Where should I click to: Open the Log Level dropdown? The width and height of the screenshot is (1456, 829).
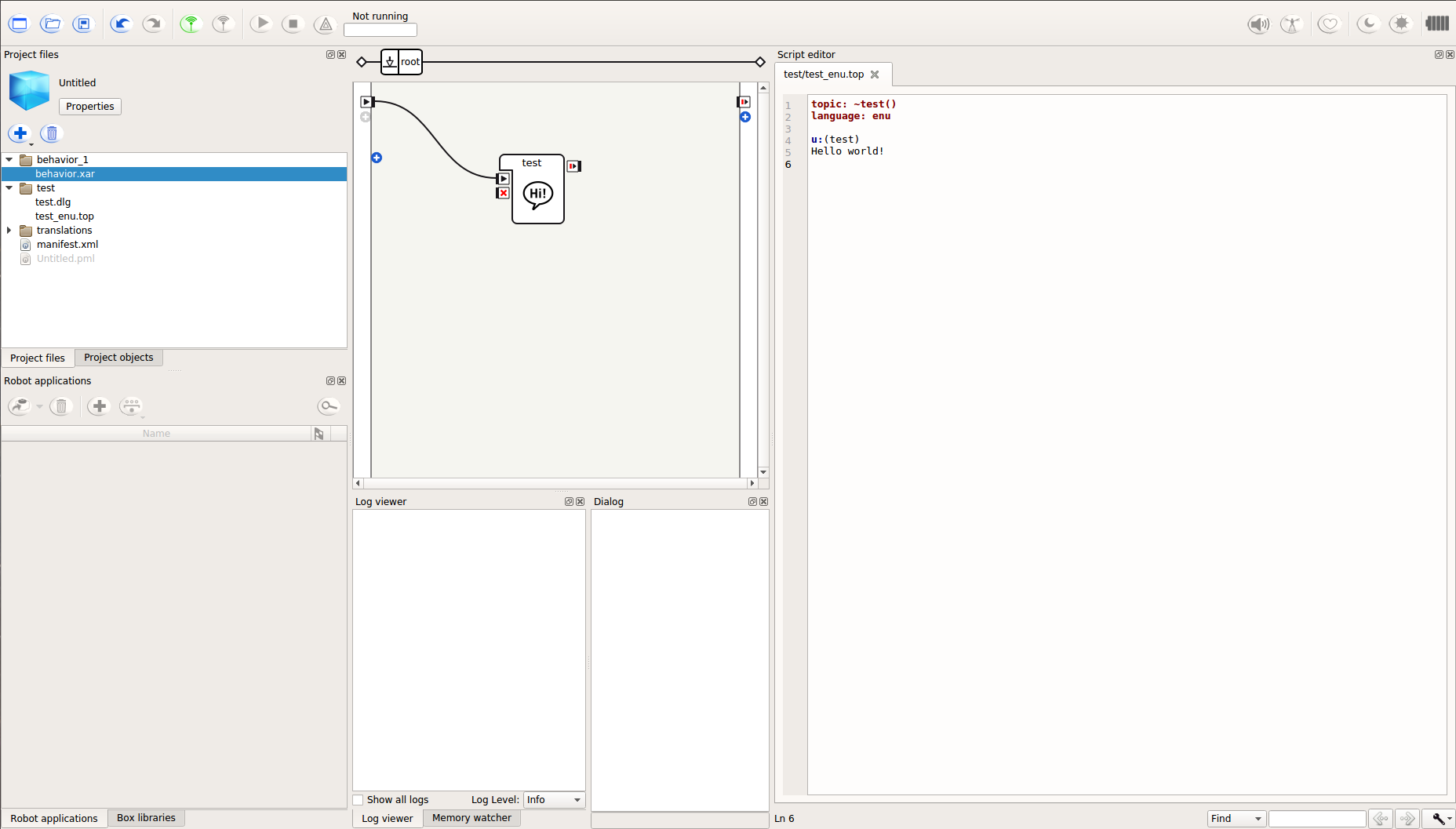pos(555,800)
